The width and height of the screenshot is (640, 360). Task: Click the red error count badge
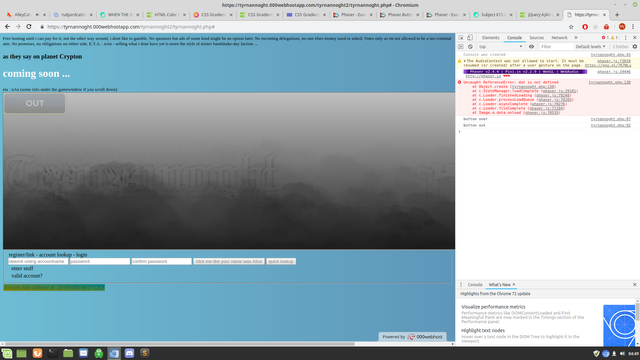(x=605, y=38)
